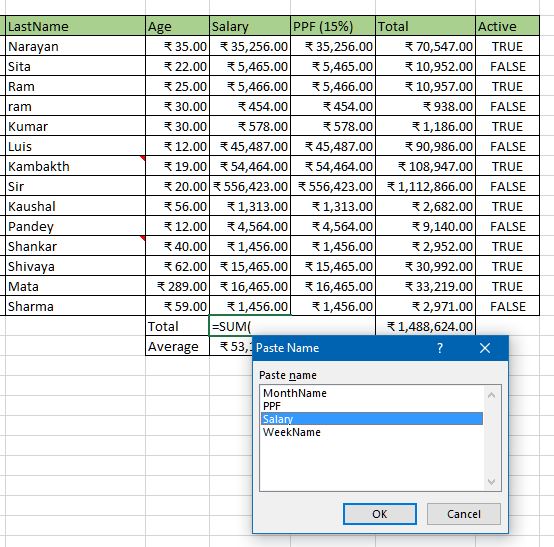The image size is (554, 547).
Task: Select the Mata last name cell
Action: (x=75, y=286)
